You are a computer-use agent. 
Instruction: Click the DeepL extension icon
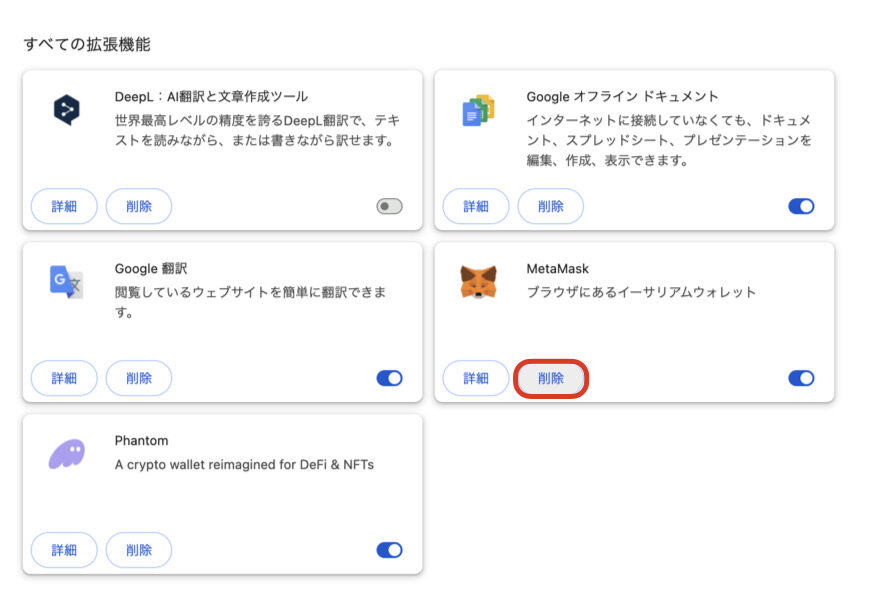(x=67, y=110)
